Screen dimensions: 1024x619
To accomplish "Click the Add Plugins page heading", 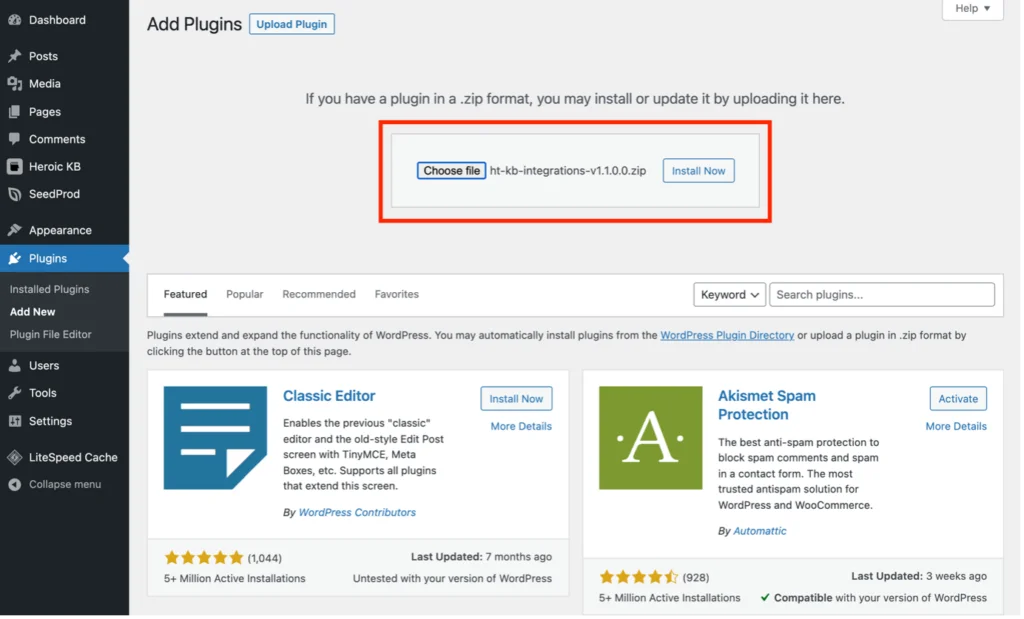I will coord(195,24).
